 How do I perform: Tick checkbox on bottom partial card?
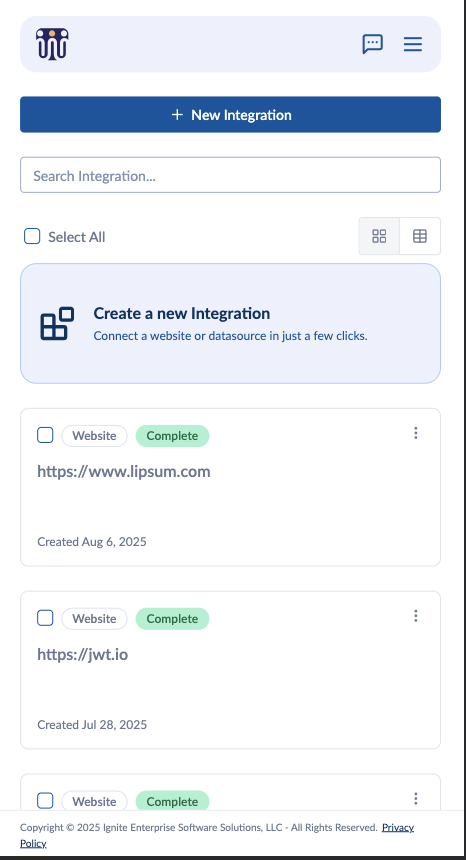pos(45,801)
